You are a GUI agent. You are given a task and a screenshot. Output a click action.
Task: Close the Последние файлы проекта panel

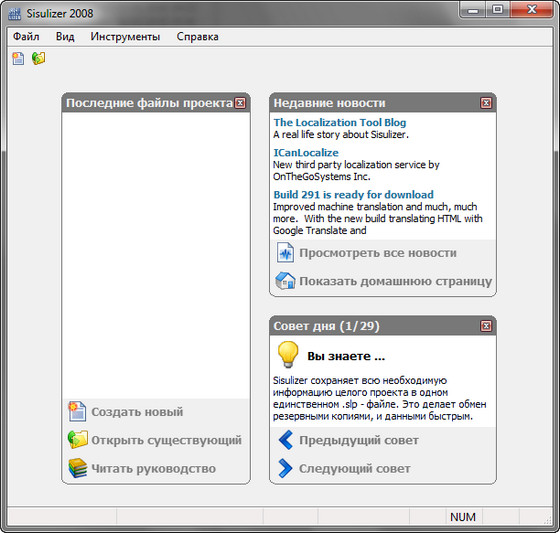[240, 103]
